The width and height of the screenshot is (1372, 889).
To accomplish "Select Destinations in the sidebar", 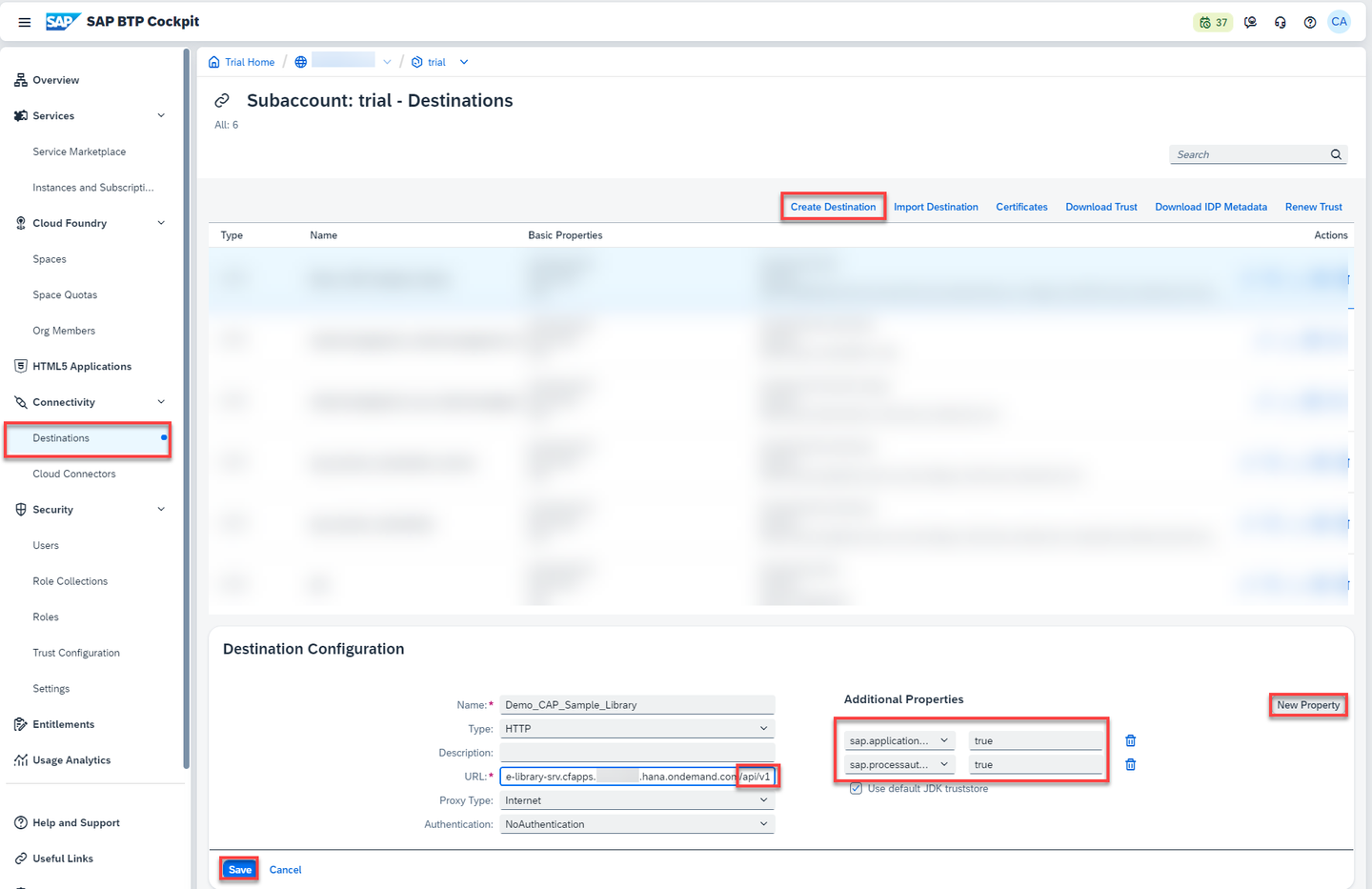I will click(x=61, y=438).
